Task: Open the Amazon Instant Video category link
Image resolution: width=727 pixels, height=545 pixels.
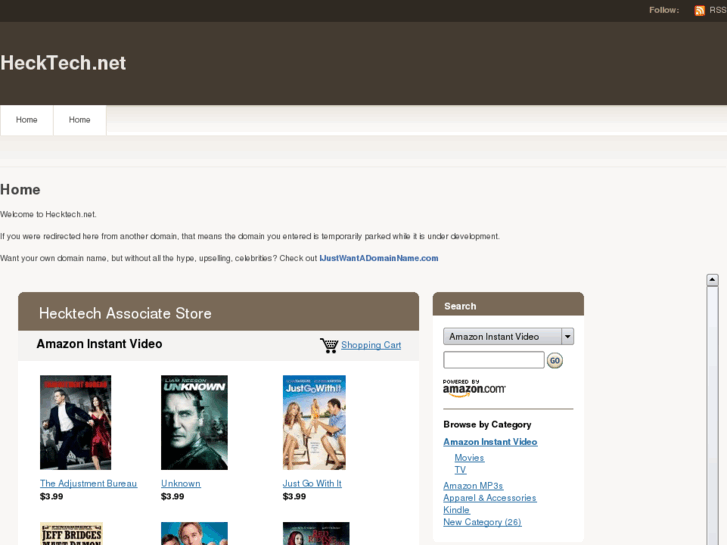Action: click(x=490, y=442)
